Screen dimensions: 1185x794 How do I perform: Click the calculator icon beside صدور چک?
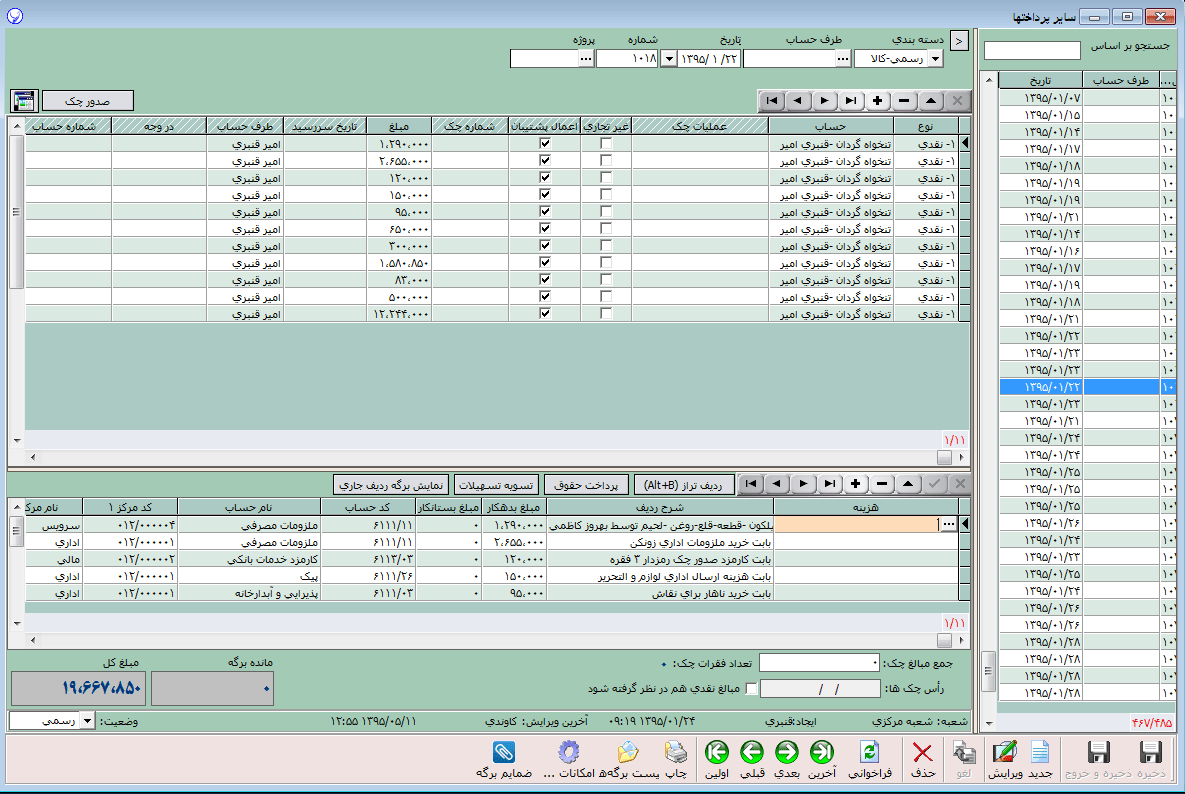click(x=24, y=100)
